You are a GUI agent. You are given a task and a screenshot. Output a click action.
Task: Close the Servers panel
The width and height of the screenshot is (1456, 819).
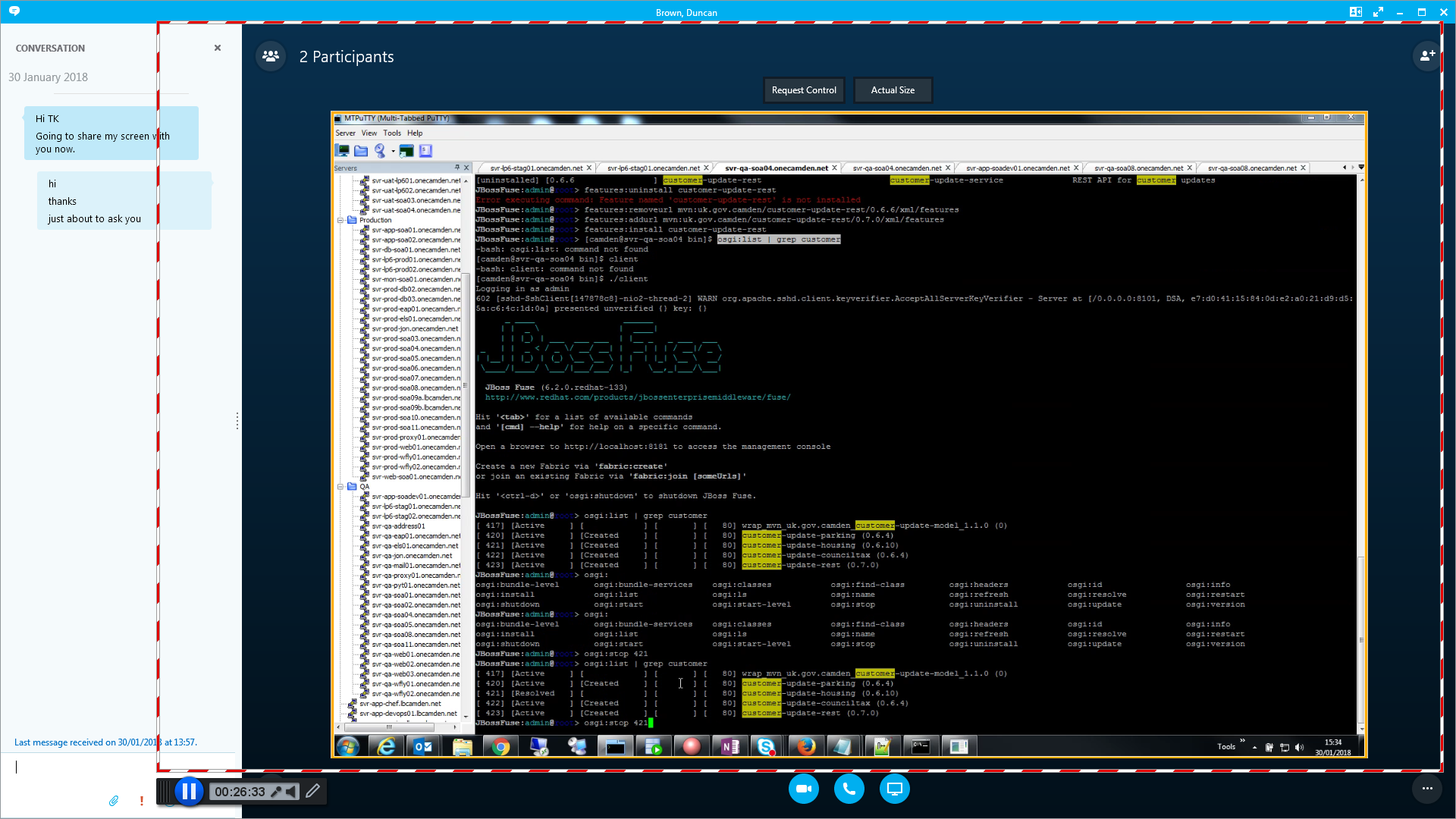click(x=466, y=168)
